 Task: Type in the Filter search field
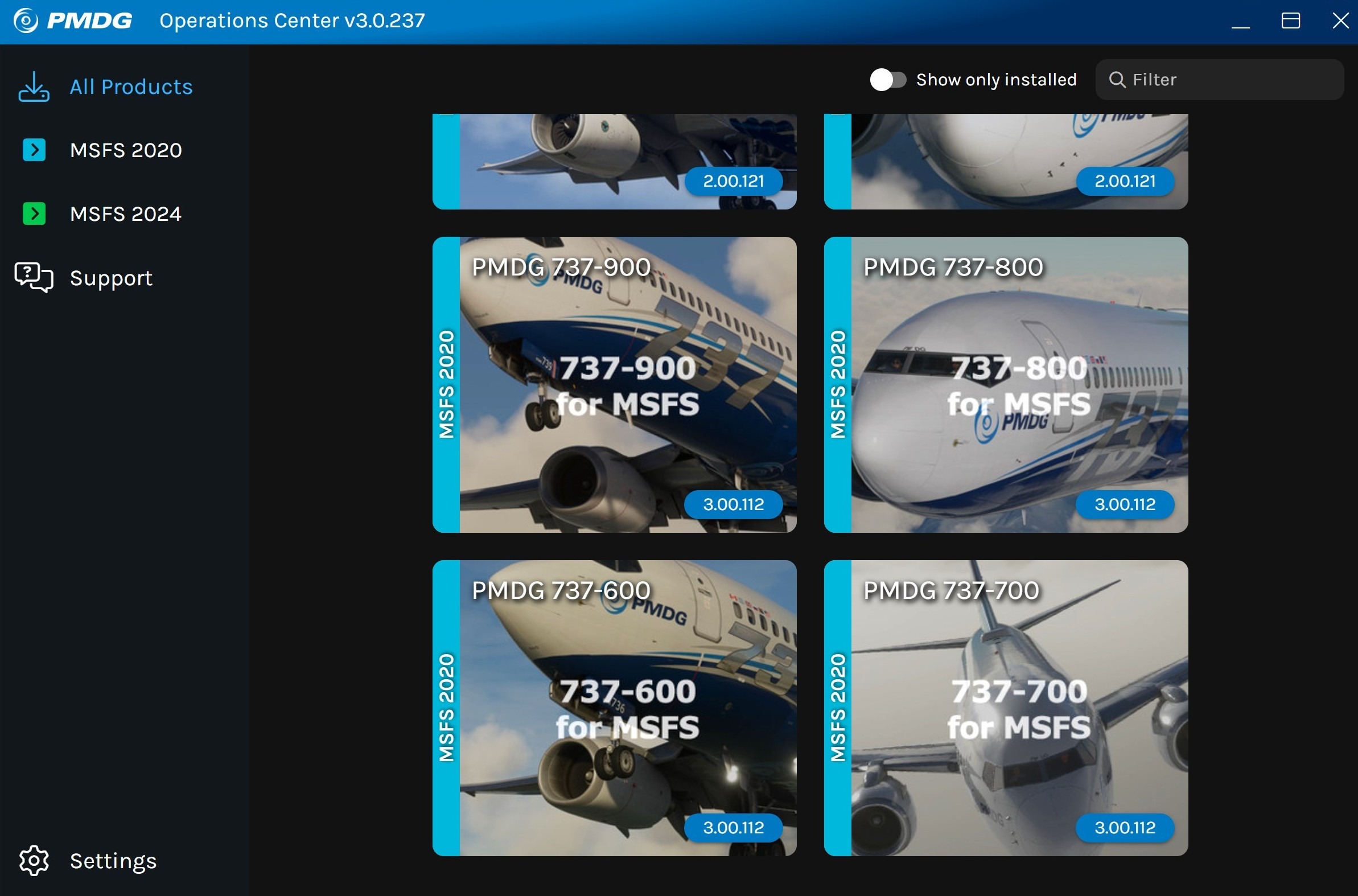(x=1228, y=80)
